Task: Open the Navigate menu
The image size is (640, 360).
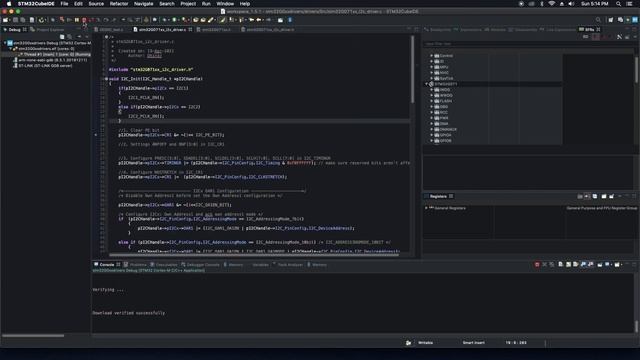Action: pyautogui.click(x=144, y=4)
